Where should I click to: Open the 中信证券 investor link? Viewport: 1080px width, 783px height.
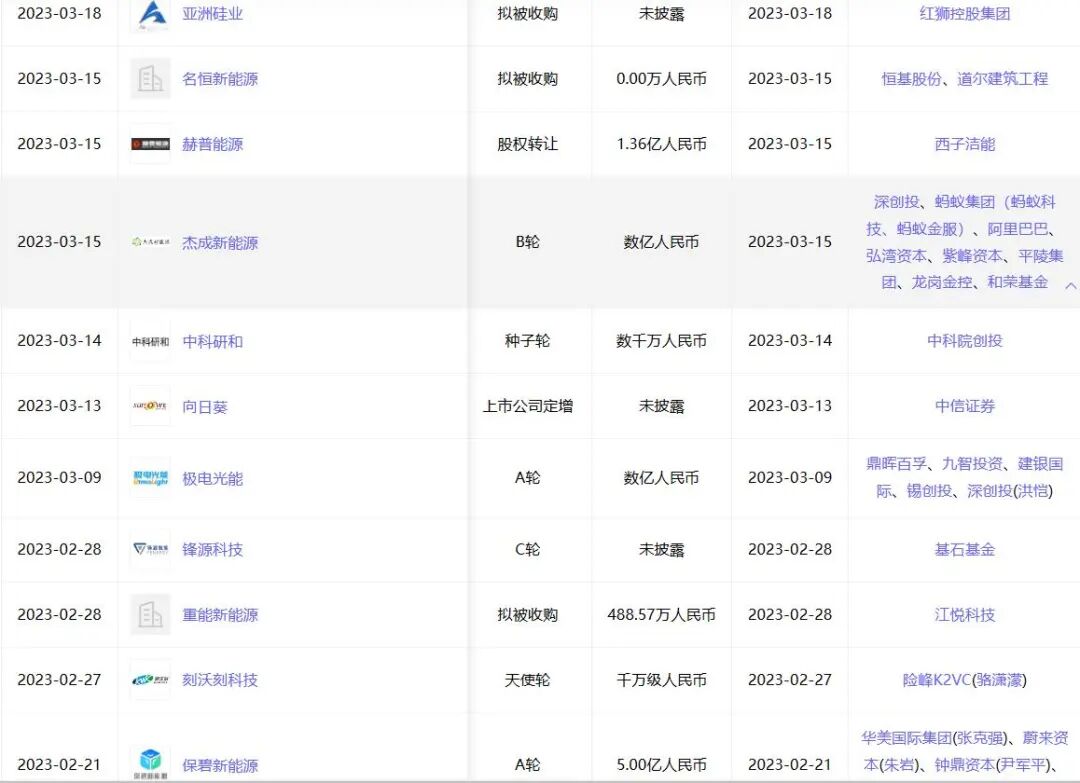pos(963,406)
